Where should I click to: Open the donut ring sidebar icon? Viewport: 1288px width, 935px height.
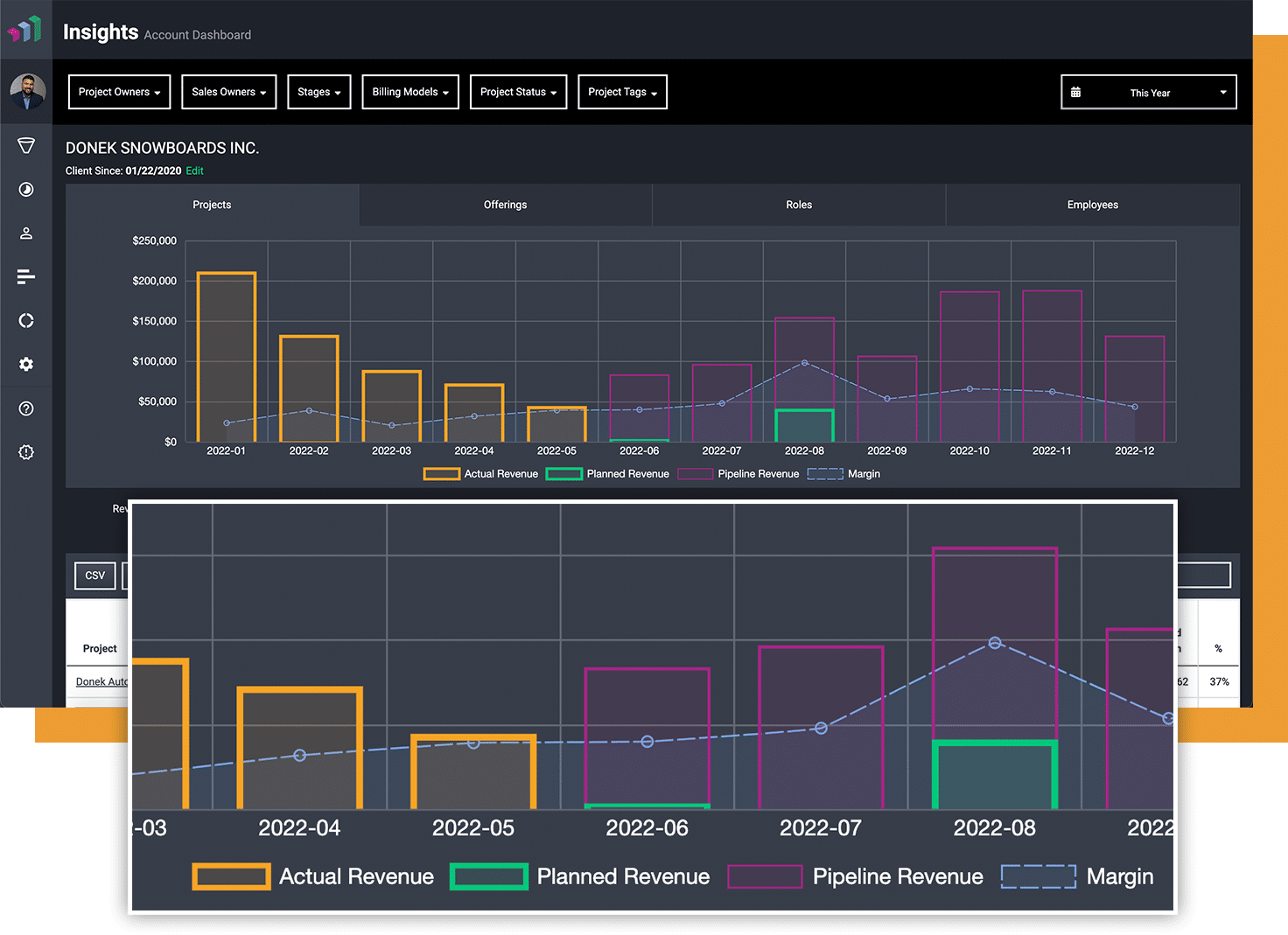pos(26,321)
